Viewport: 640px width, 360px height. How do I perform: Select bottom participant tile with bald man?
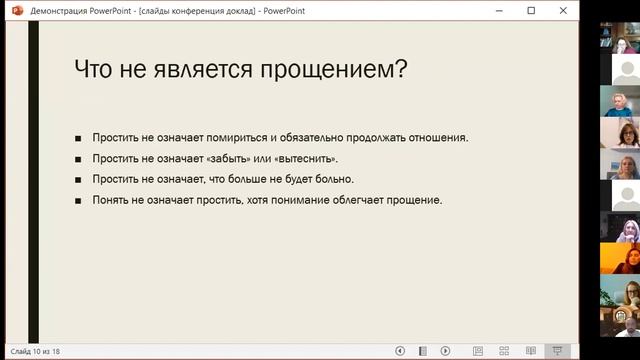click(620, 322)
